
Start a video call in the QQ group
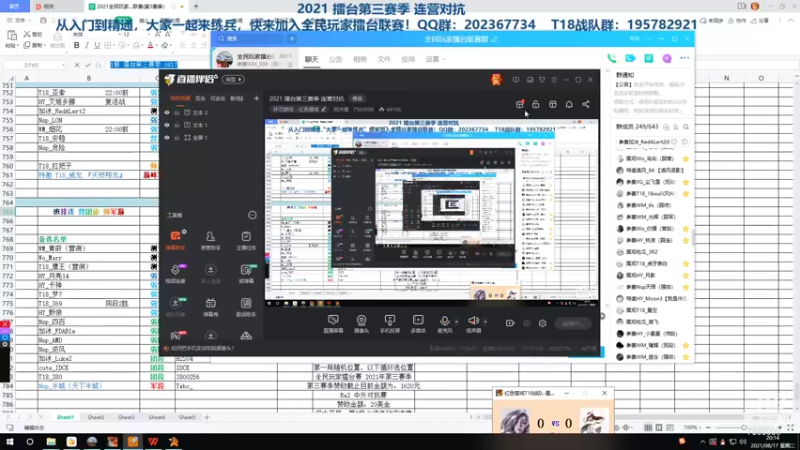point(630,59)
